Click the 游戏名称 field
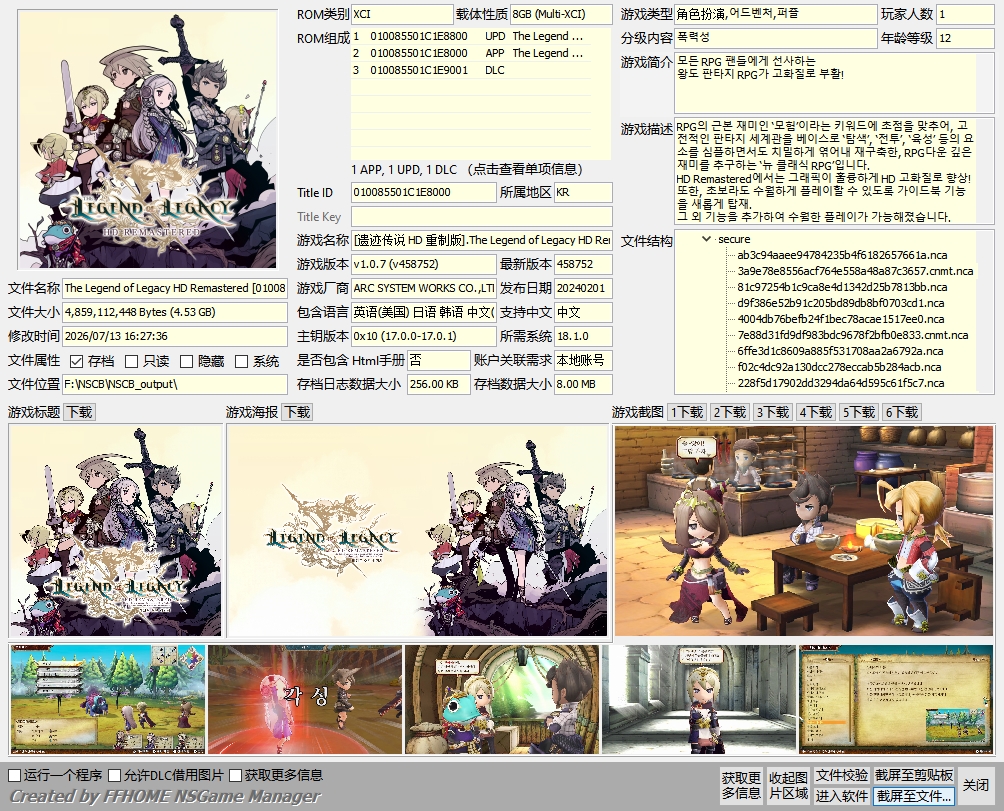 482,240
